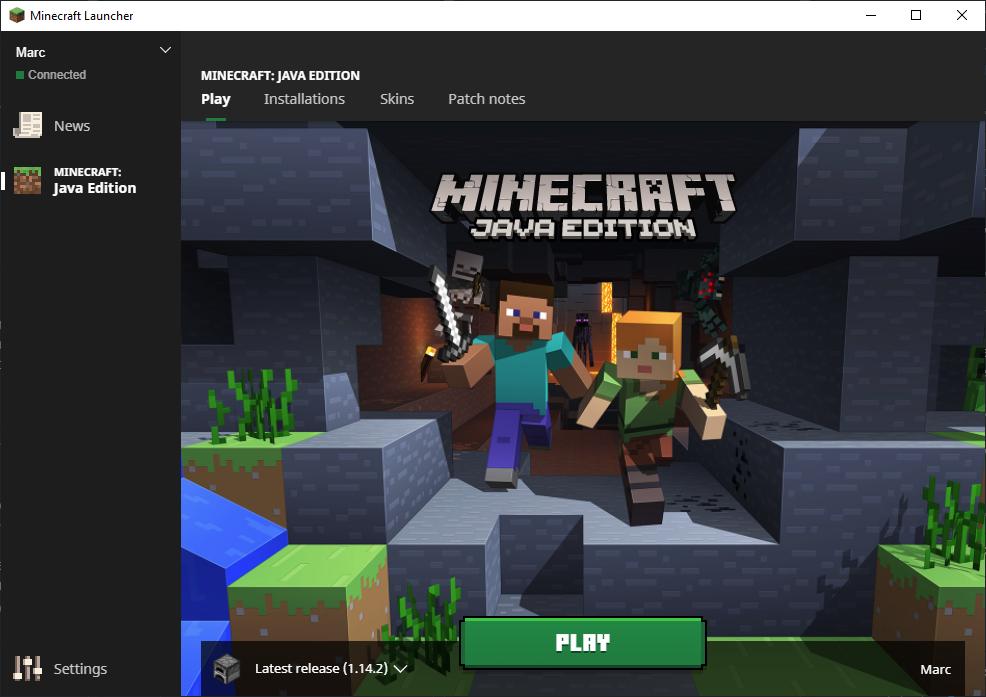Click the green Connected status indicator square
Image resolution: width=986 pixels, height=697 pixels.
(19, 75)
